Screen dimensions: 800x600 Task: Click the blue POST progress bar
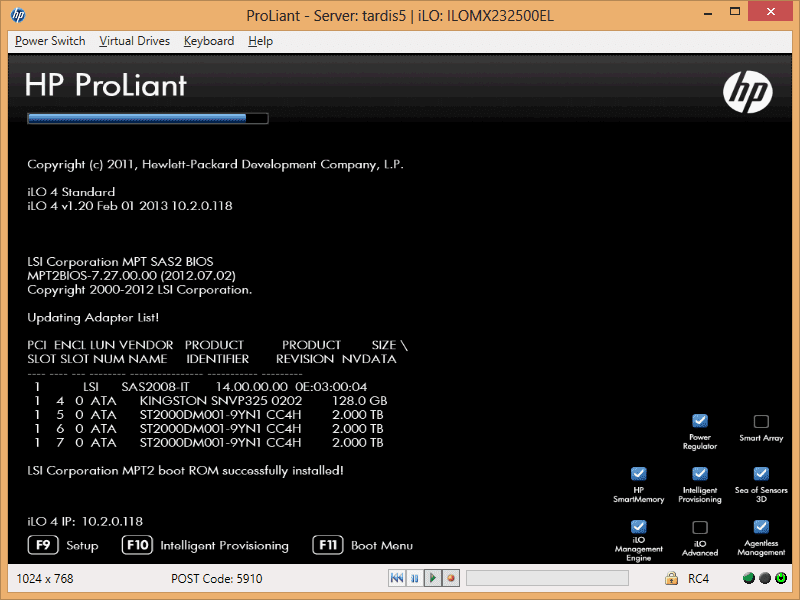tap(147, 118)
